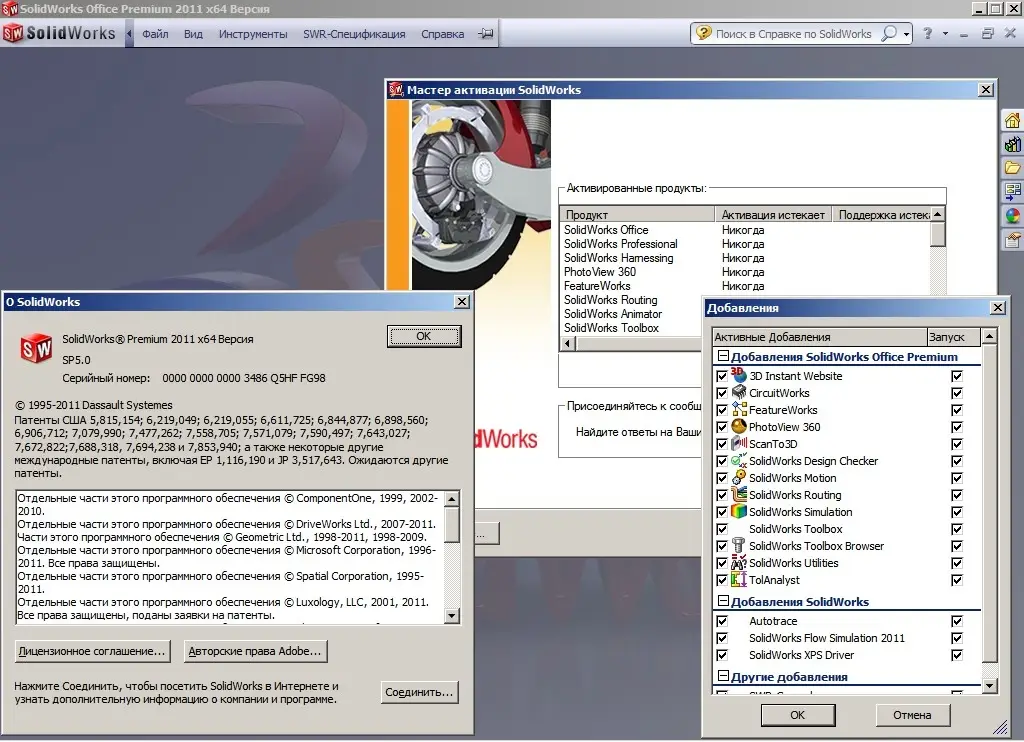Viewport: 1024px width, 742px height.
Task: Click the SolidWorks Simulation cube icon
Action: point(739,511)
